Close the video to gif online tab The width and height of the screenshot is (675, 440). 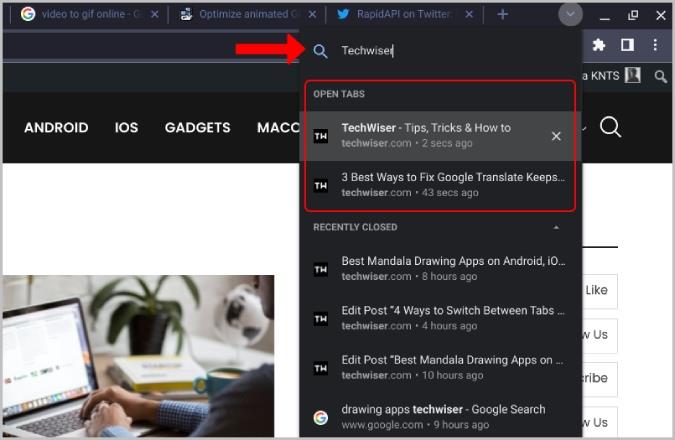click(155, 14)
